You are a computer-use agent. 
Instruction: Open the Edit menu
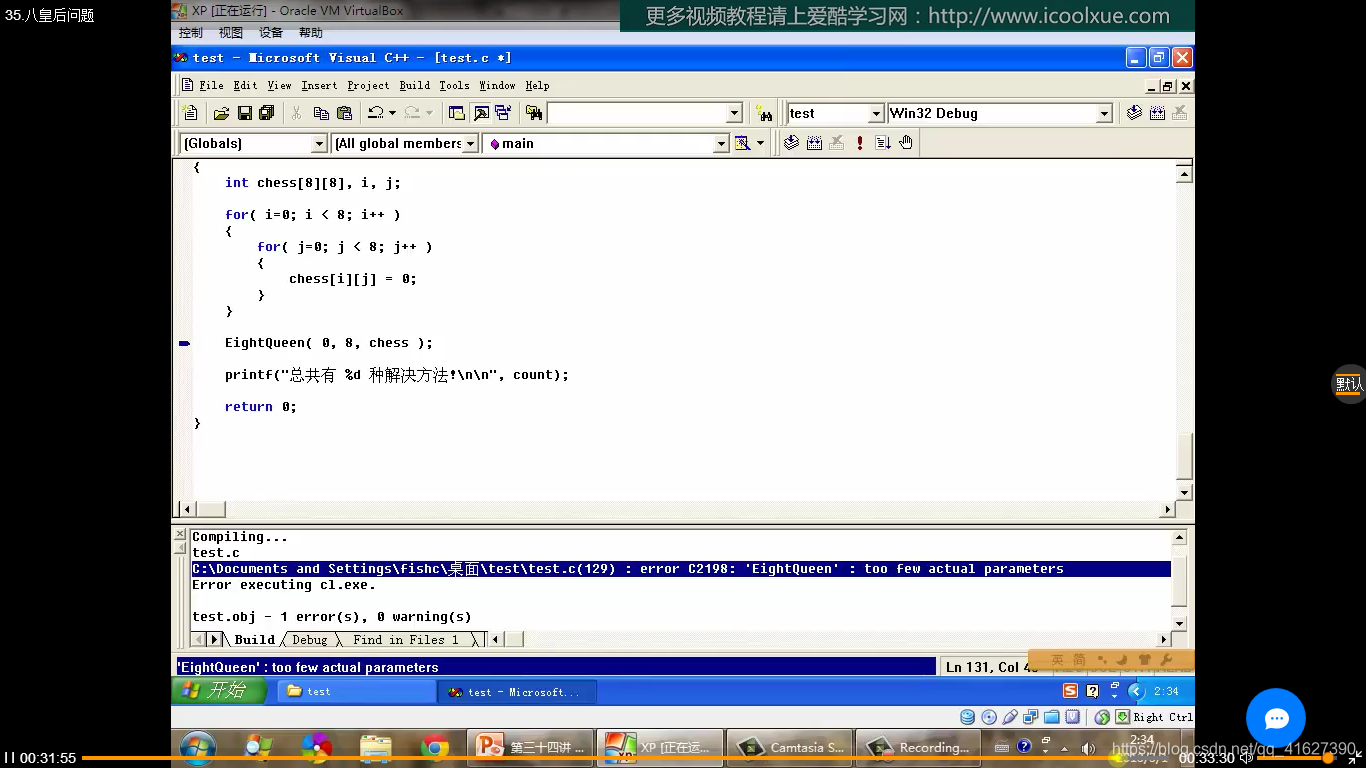pos(245,86)
